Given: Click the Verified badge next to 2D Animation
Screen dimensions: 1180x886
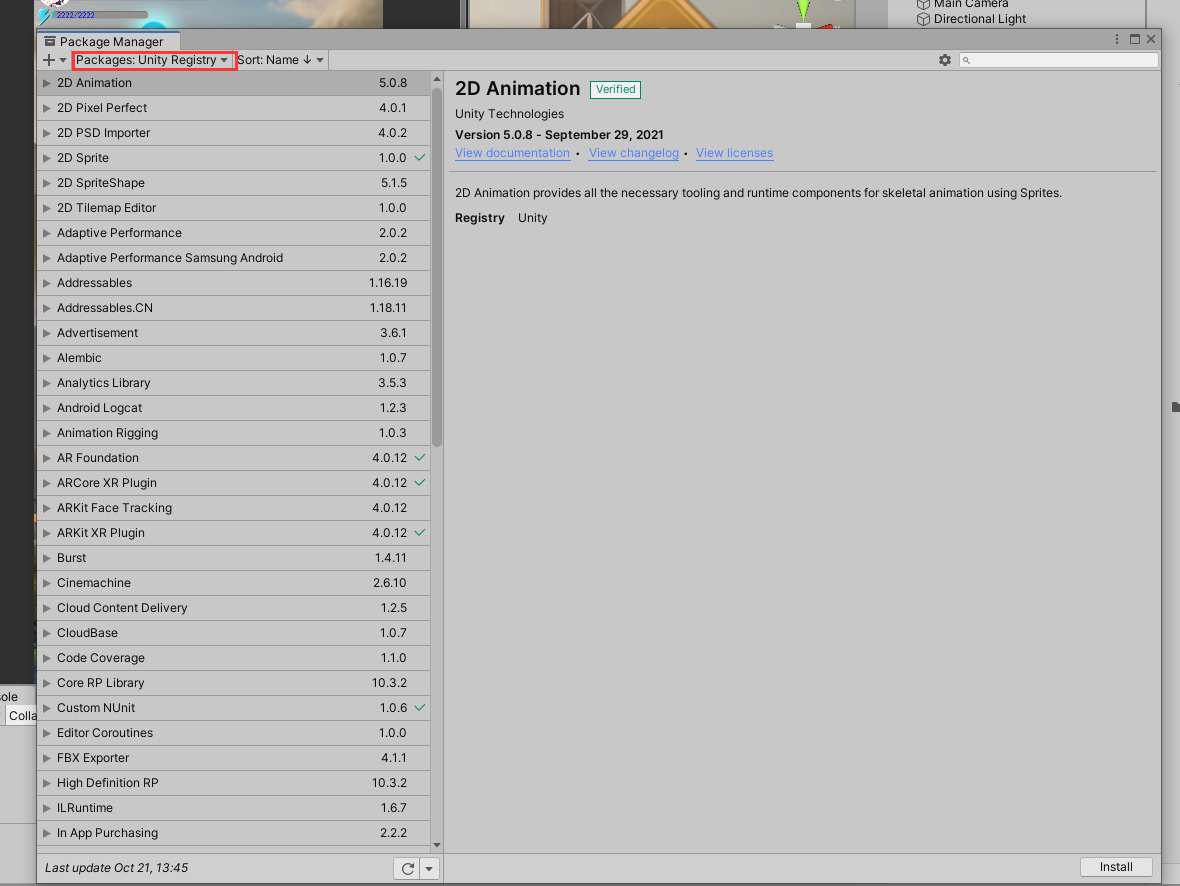Looking at the screenshot, I should (616, 90).
